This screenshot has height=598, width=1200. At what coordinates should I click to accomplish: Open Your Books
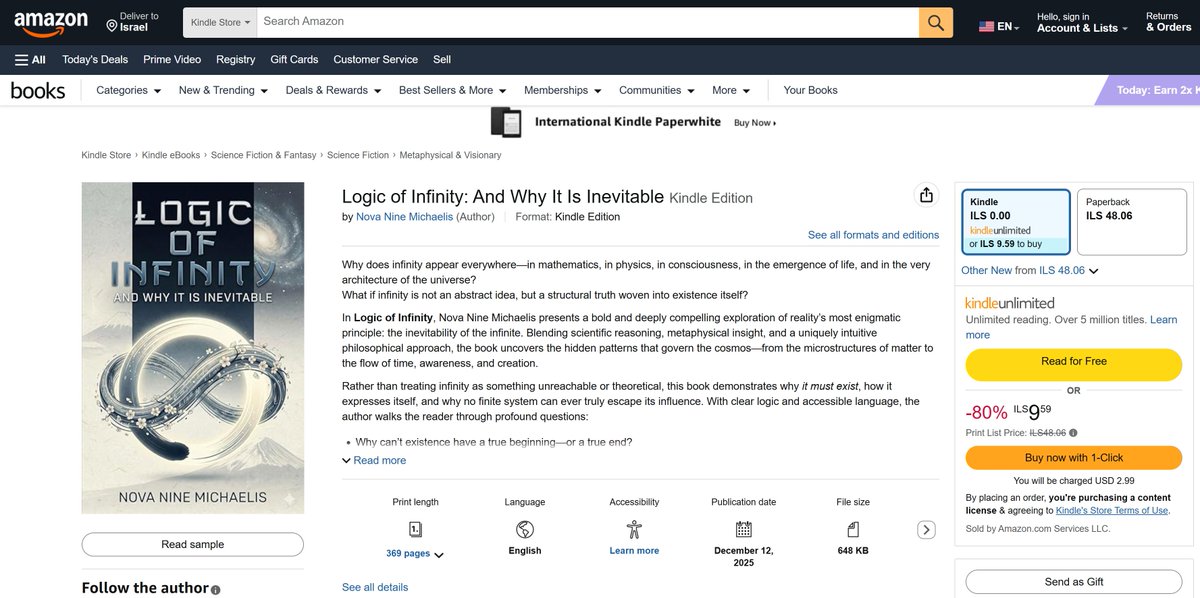[811, 90]
